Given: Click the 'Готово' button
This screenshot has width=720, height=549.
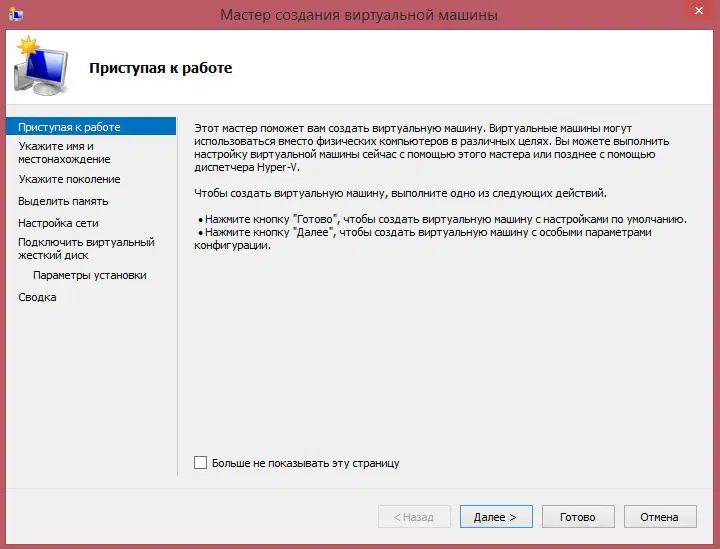Looking at the screenshot, I should coord(578,517).
